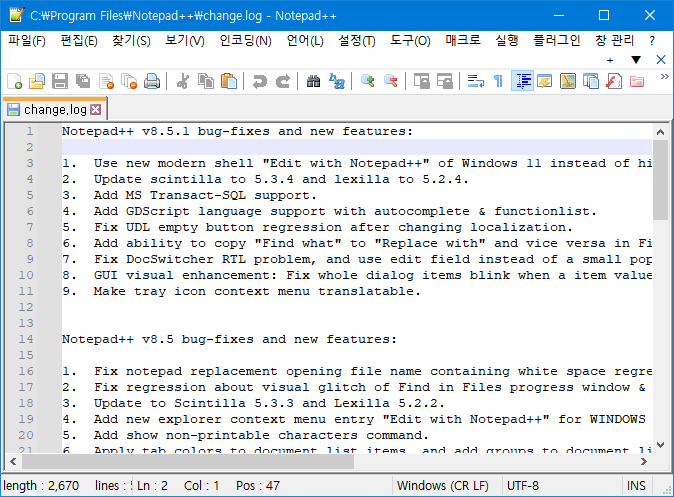Viewport: 674px width, 497px height.
Task: Close document with the X beside the triangle
Action: (661, 60)
